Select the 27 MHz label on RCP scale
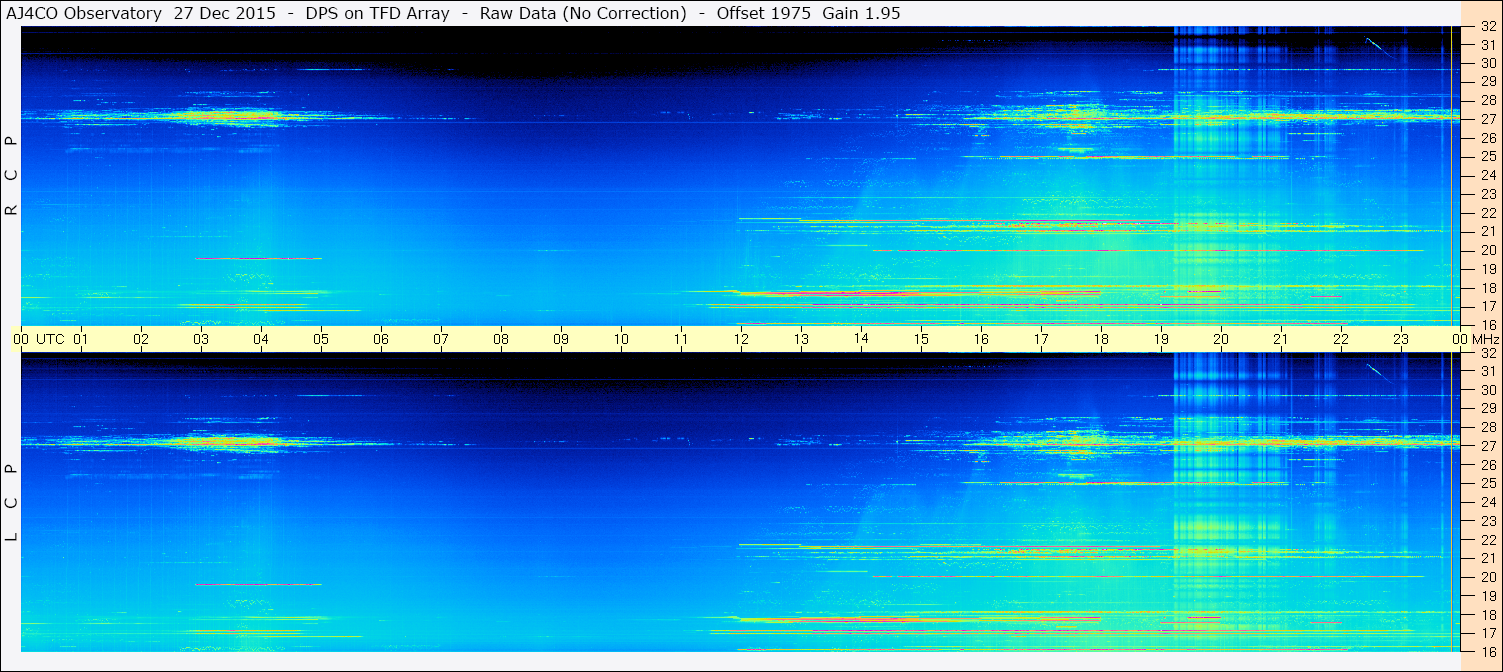 click(1487, 119)
